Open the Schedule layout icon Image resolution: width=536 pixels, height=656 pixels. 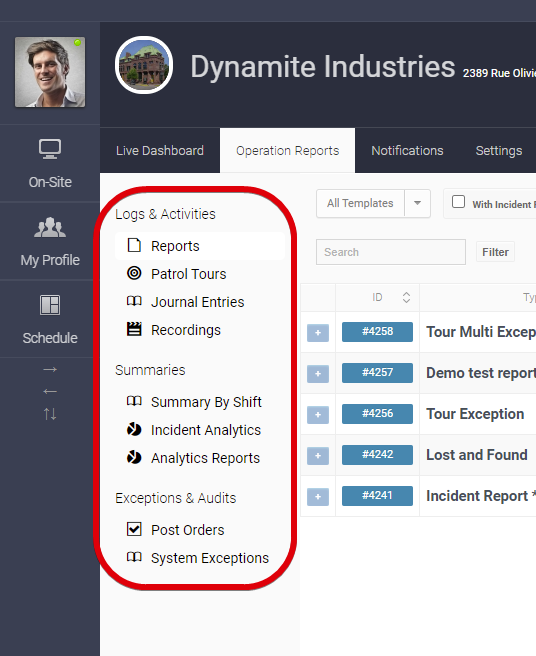point(50,305)
